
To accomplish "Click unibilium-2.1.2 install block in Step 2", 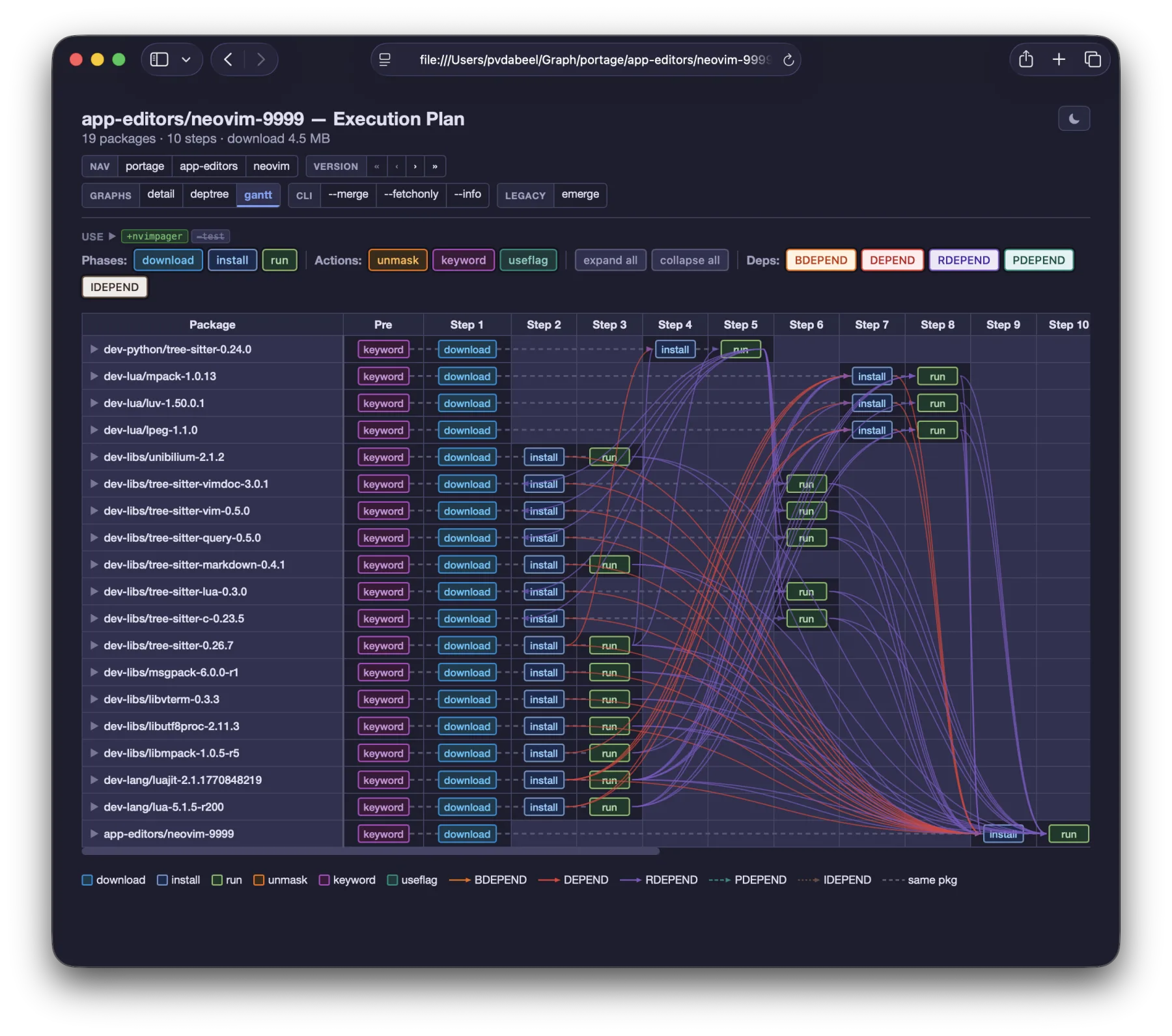I will click(544, 457).
